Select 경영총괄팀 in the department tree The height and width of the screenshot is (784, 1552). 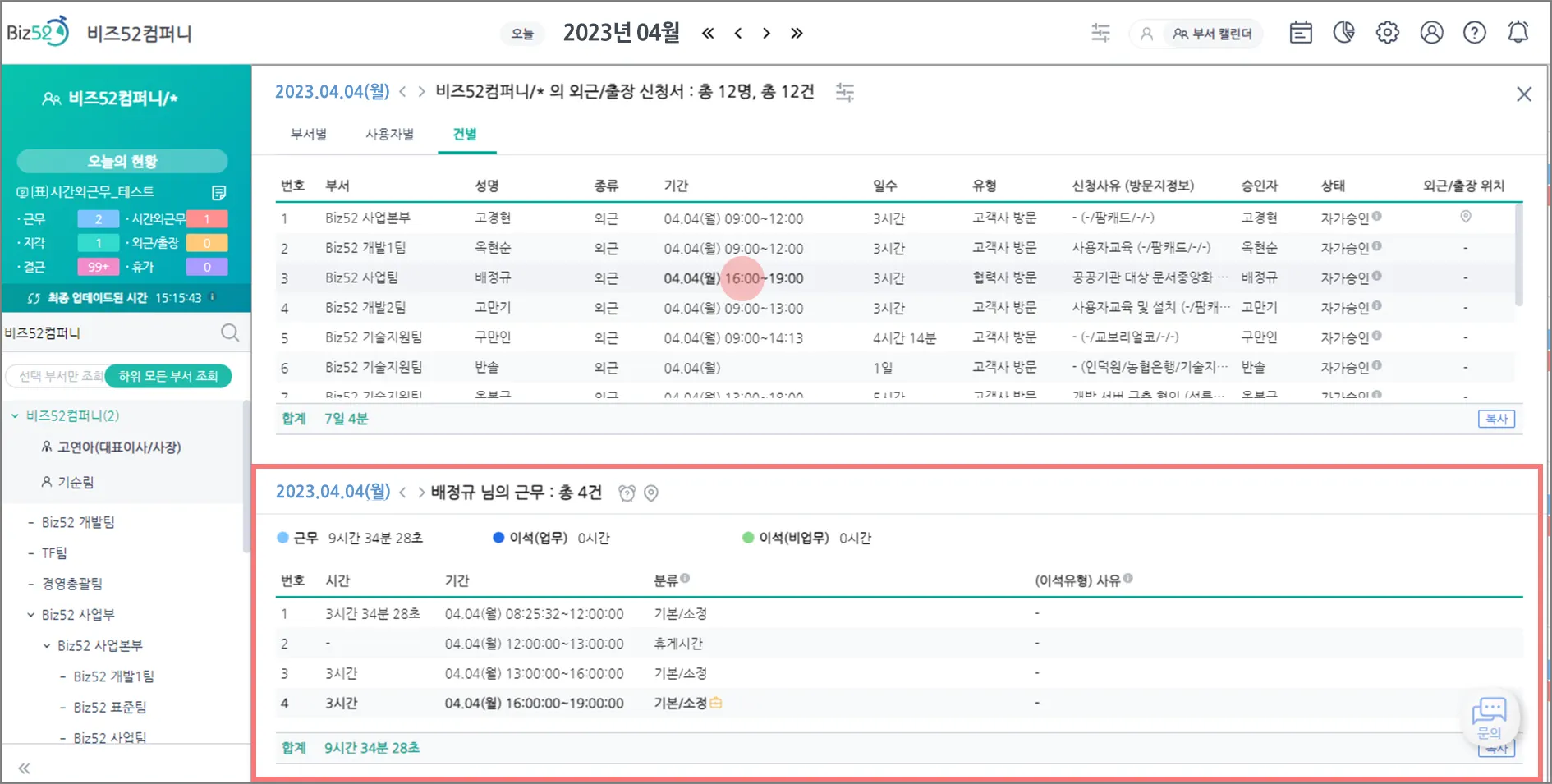click(x=72, y=584)
